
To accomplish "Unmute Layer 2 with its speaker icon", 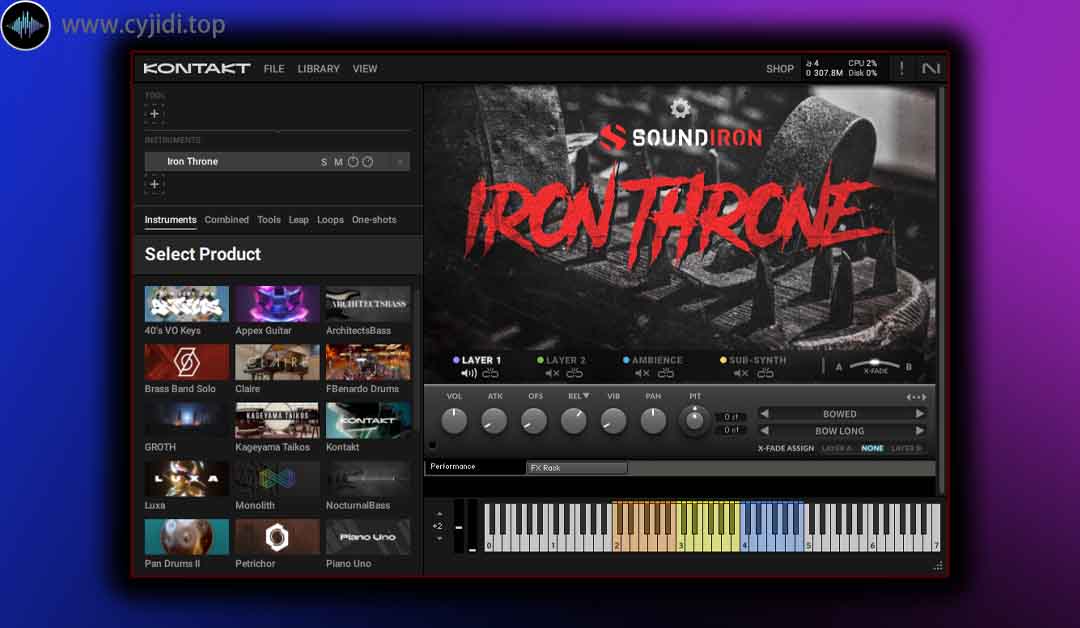I will [x=552, y=373].
